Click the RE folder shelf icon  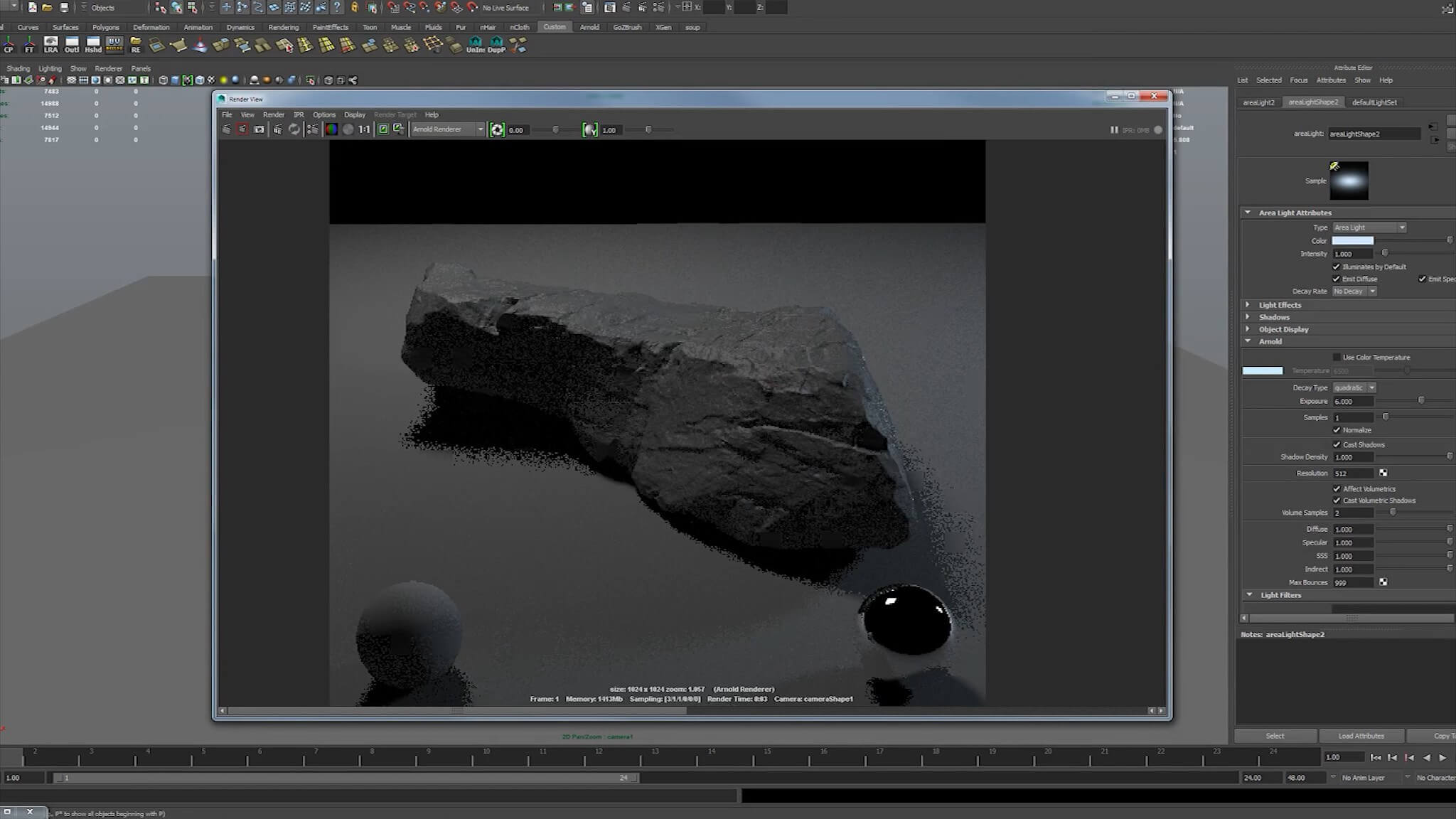pyautogui.click(x=136, y=45)
